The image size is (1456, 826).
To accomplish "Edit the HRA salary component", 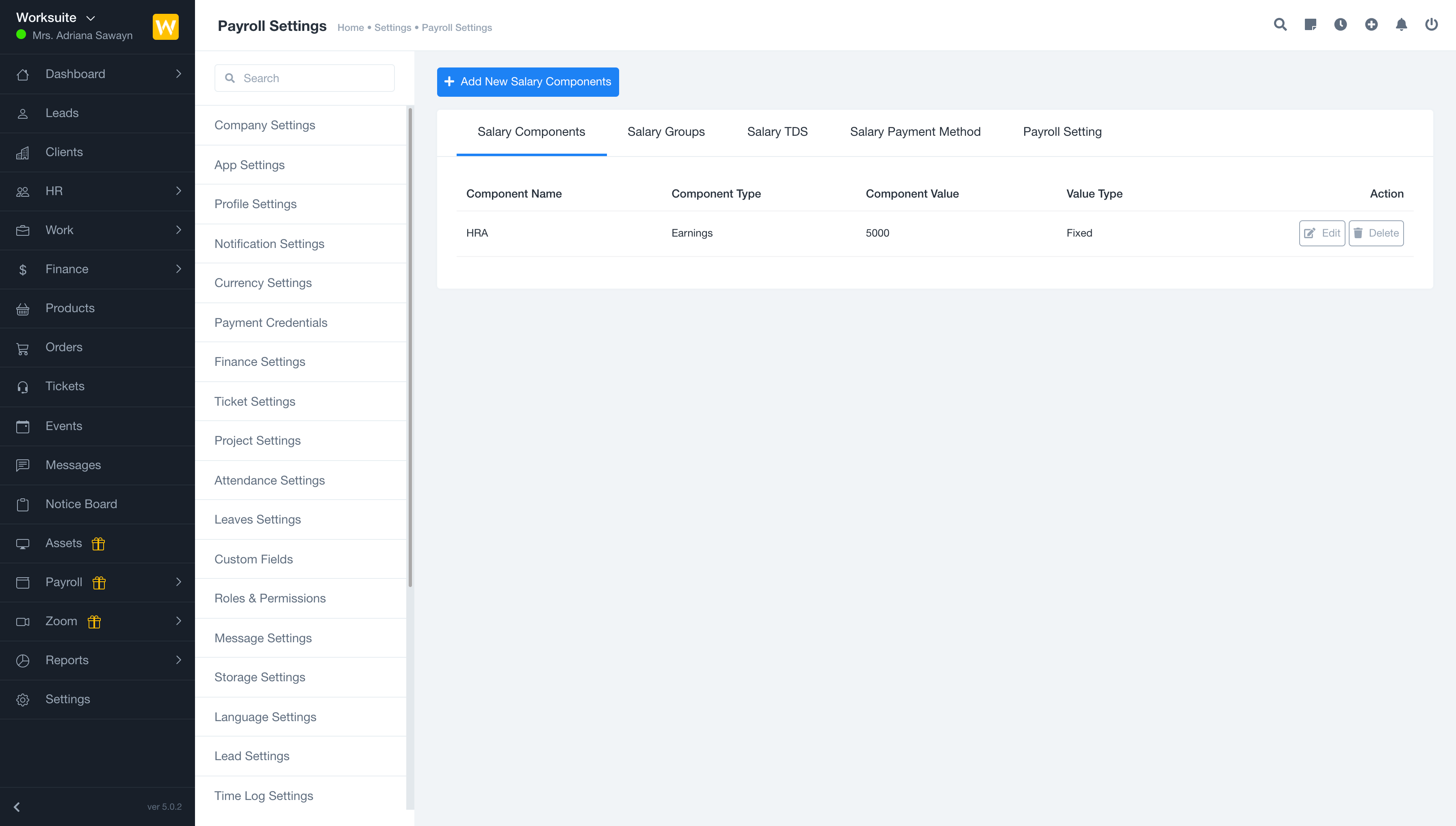I will pos(1322,233).
